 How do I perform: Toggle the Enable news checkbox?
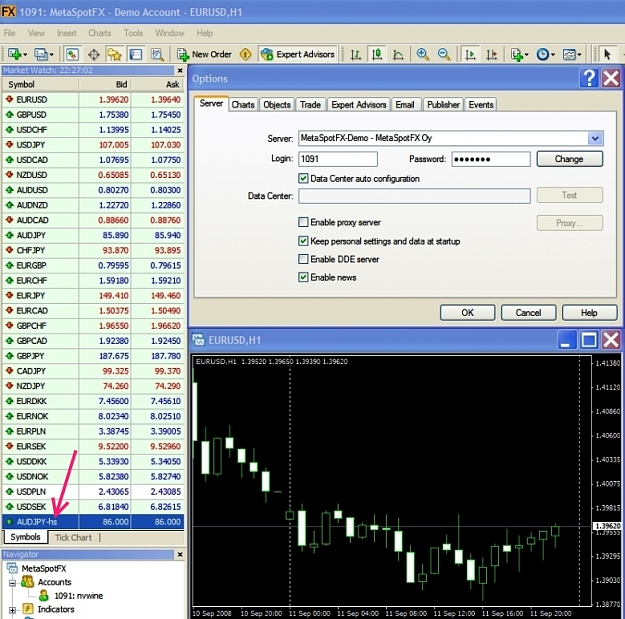click(x=303, y=277)
